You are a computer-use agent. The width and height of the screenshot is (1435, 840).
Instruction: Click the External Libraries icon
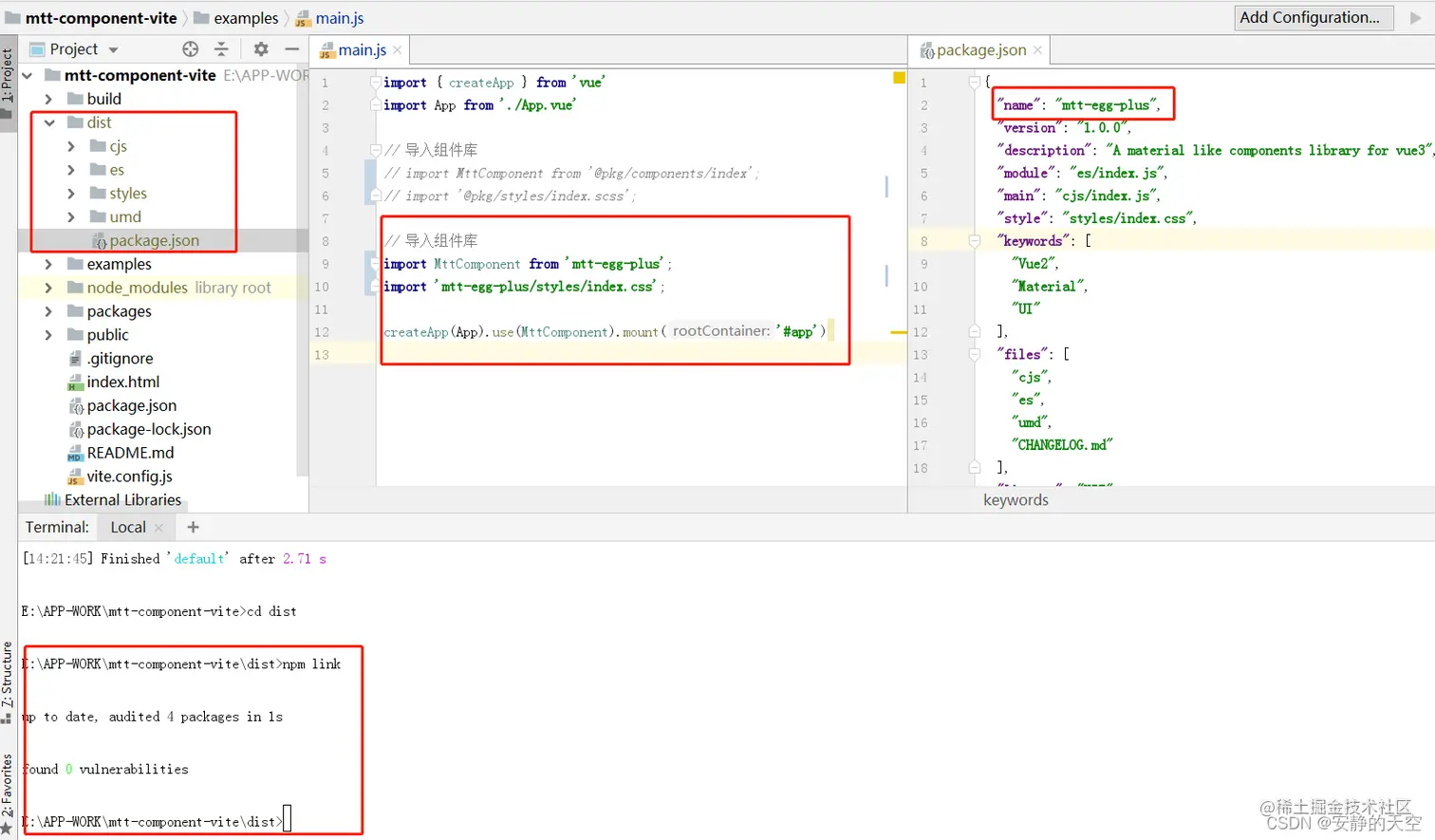pos(53,500)
